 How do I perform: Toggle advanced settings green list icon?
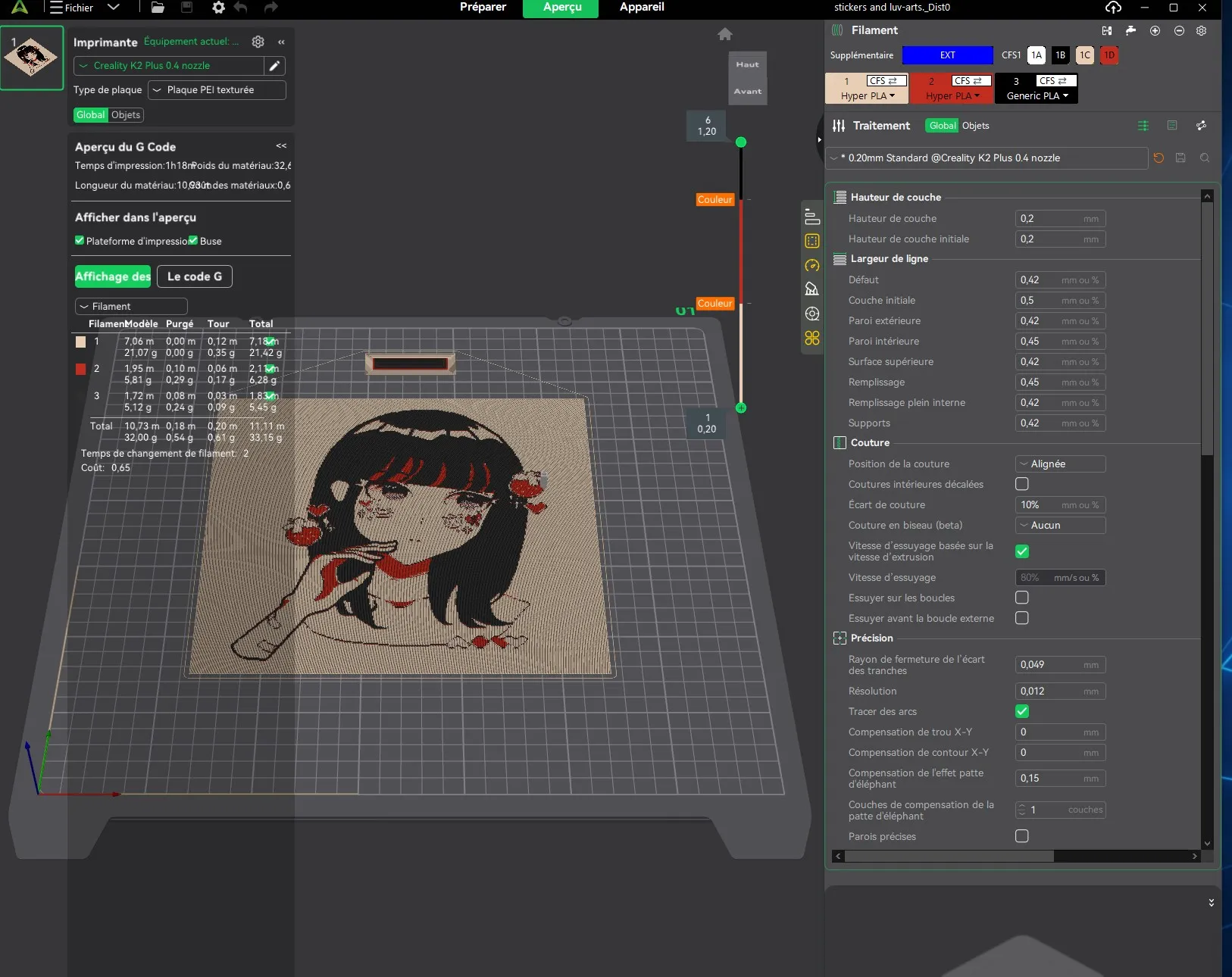tap(1143, 126)
